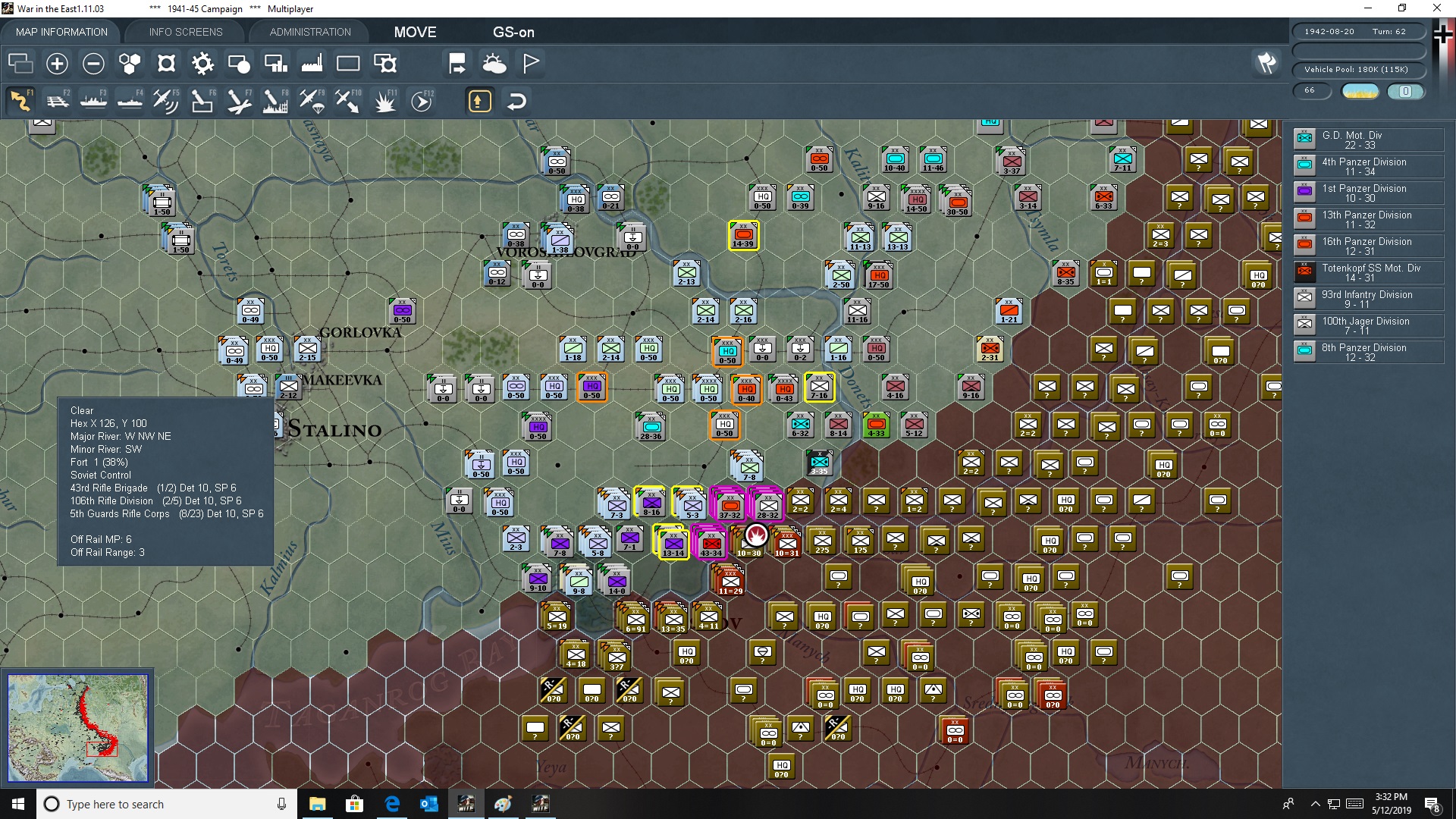Image resolution: width=1456 pixels, height=819 pixels.
Task: Select 1st Panzer Division in unit list
Action: pyautogui.click(x=1368, y=193)
